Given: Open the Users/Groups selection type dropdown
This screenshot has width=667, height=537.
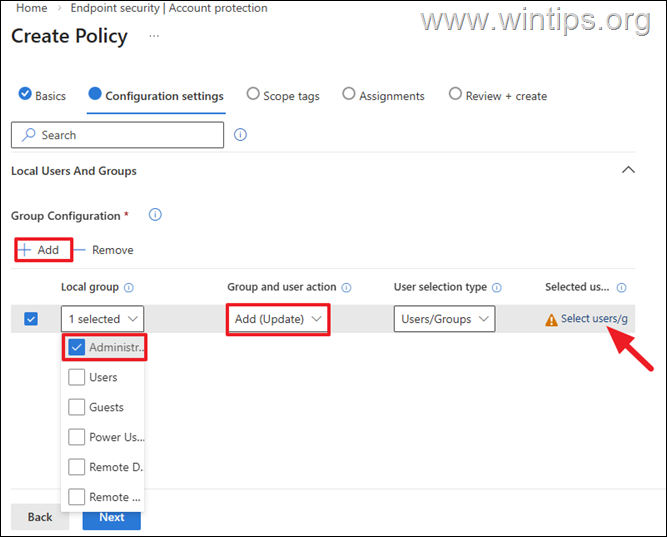Looking at the screenshot, I should click(x=445, y=319).
